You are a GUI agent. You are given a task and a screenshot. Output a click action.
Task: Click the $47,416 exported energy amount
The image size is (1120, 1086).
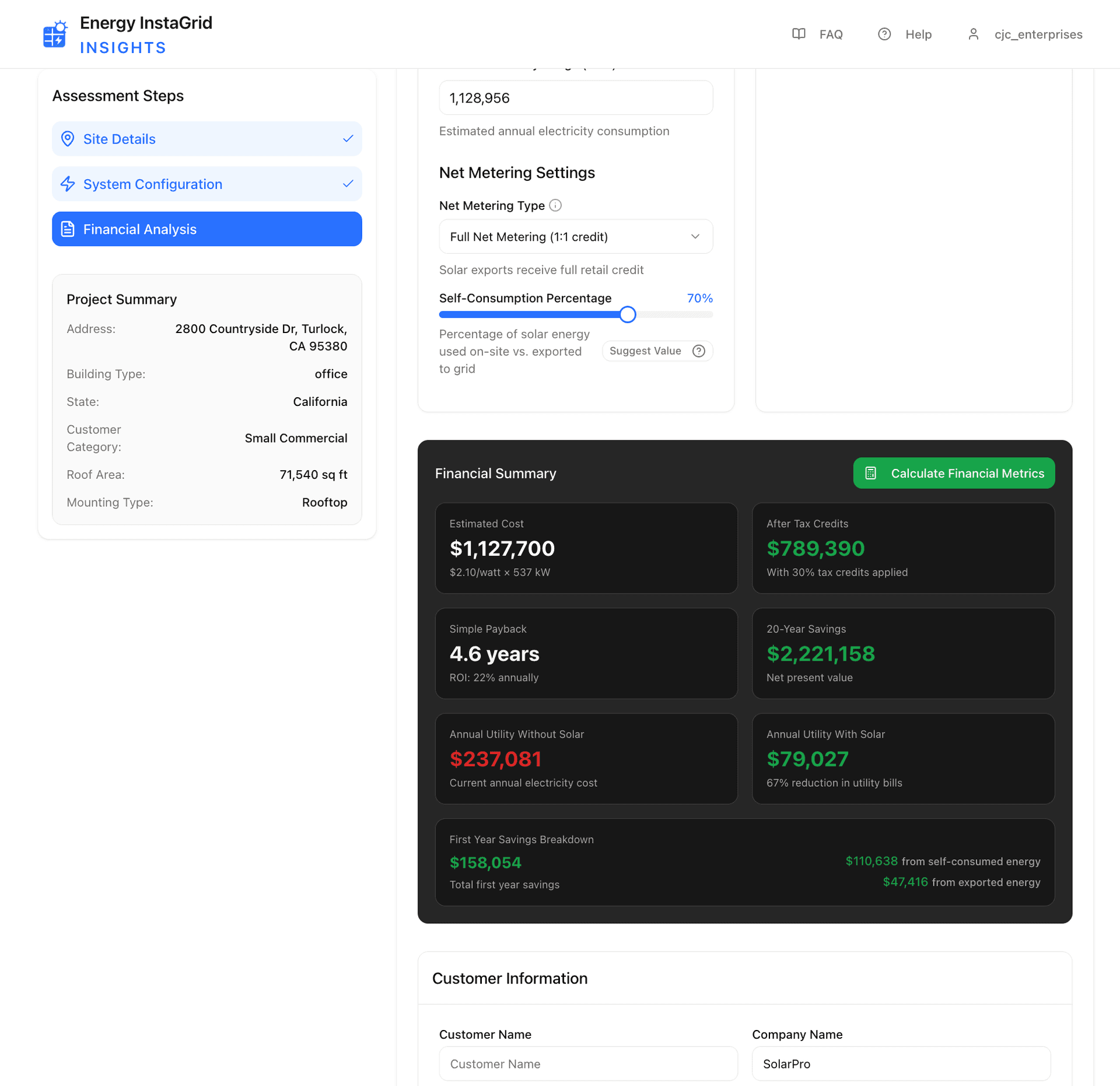click(x=905, y=882)
